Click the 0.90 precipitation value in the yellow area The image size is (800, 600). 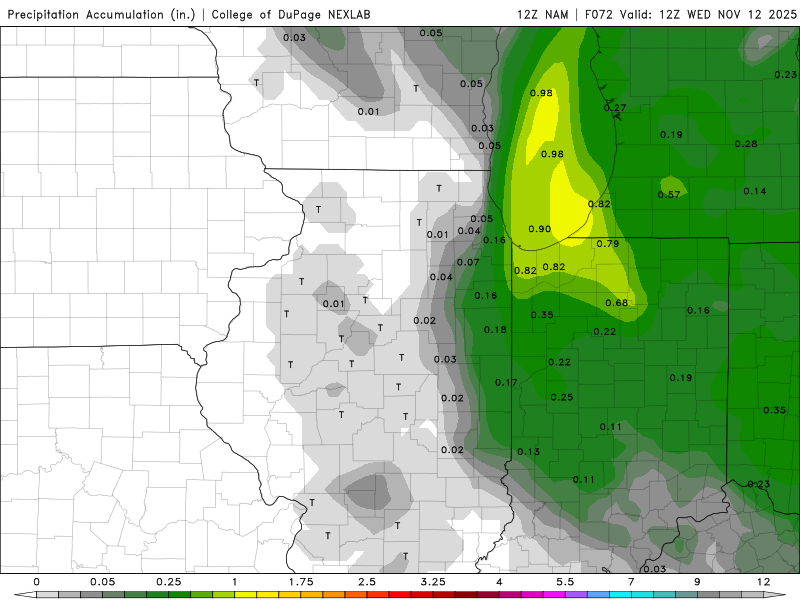(540, 229)
